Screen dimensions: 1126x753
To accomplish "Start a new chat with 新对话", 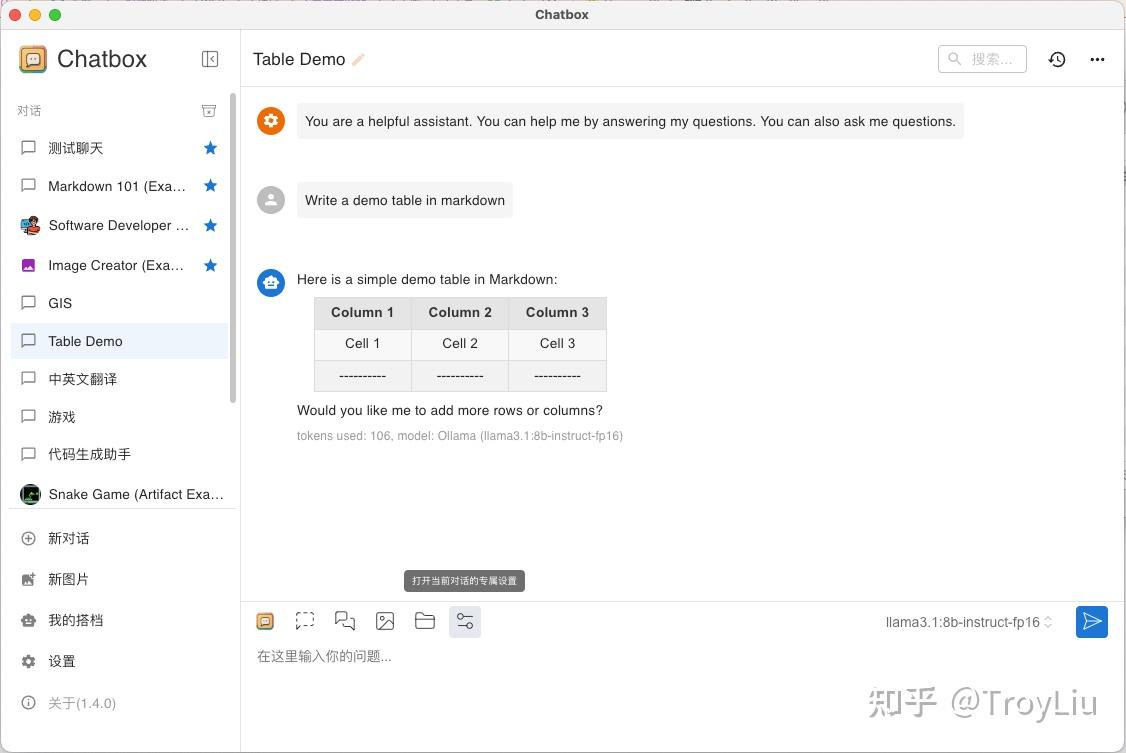I will pos(68,538).
